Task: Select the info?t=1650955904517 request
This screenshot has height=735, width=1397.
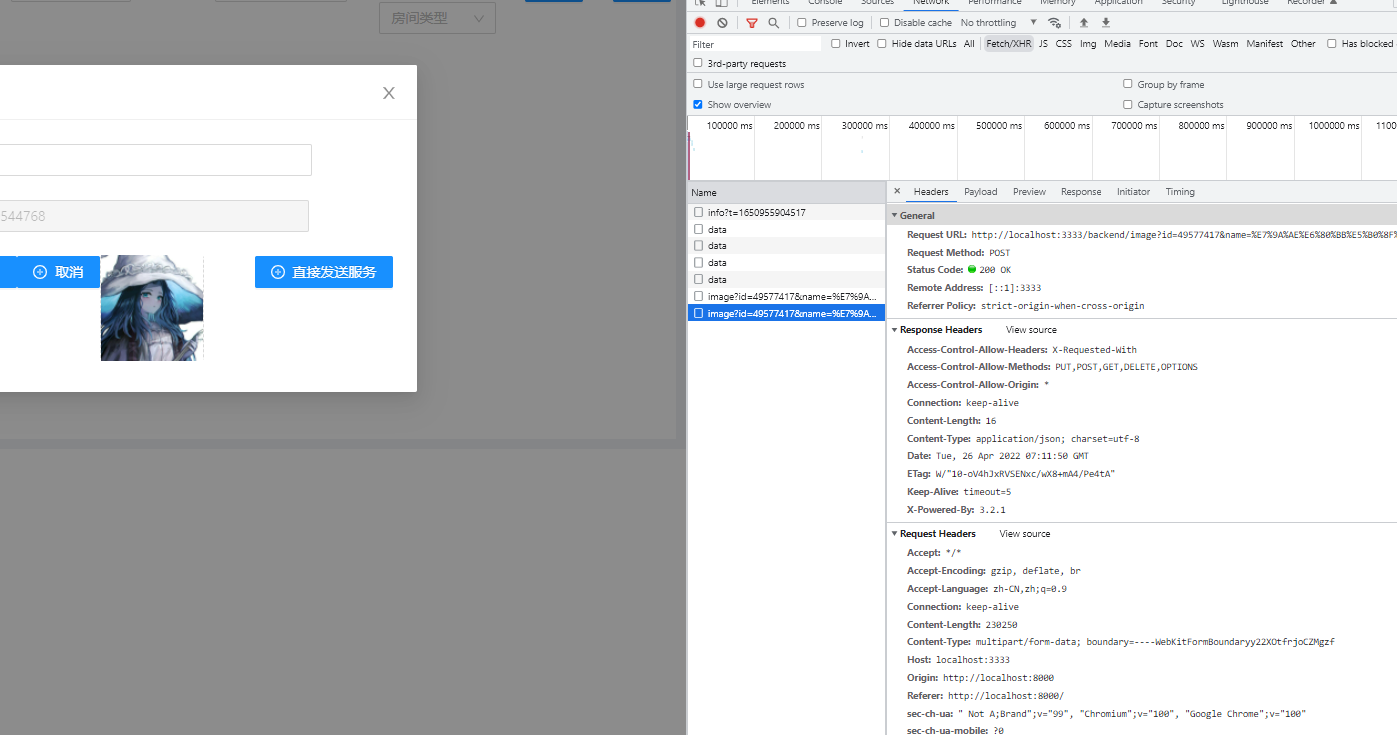Action: point(787,212)
